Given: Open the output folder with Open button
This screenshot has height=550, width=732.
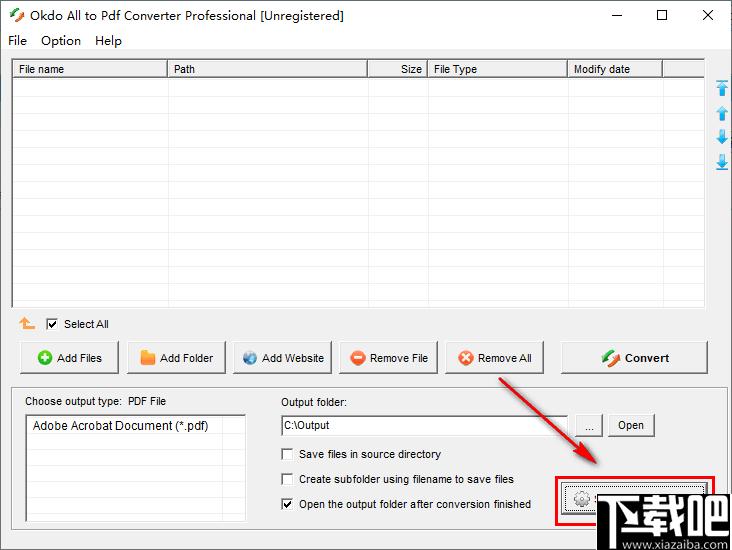Looking at the screenshot, I should coord(631,425).
